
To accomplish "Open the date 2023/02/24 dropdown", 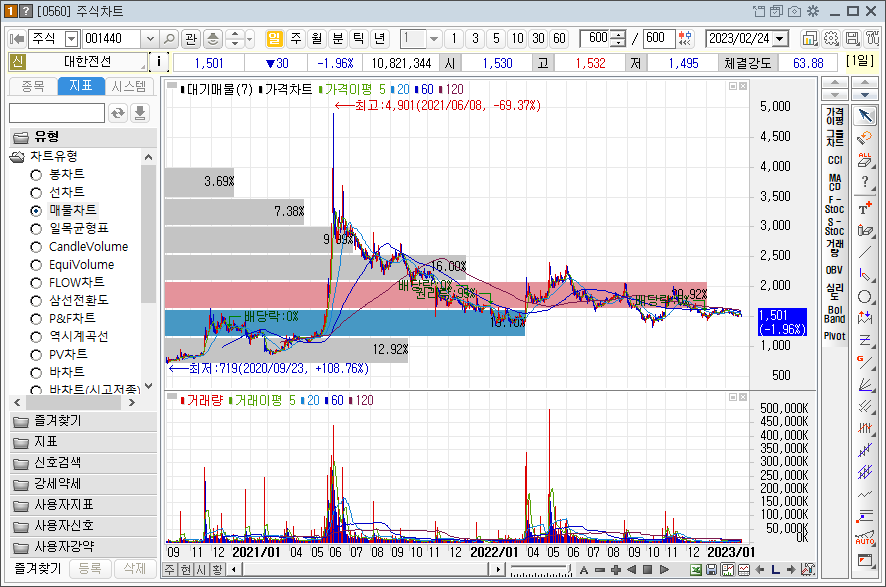I will pyautogui.click(x=780, y=38).
